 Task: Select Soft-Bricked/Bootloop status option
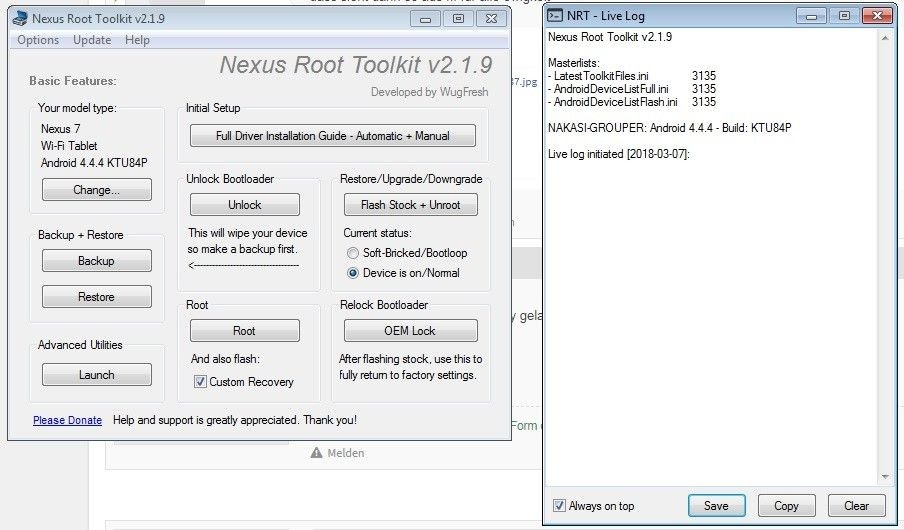click(353, 253)
